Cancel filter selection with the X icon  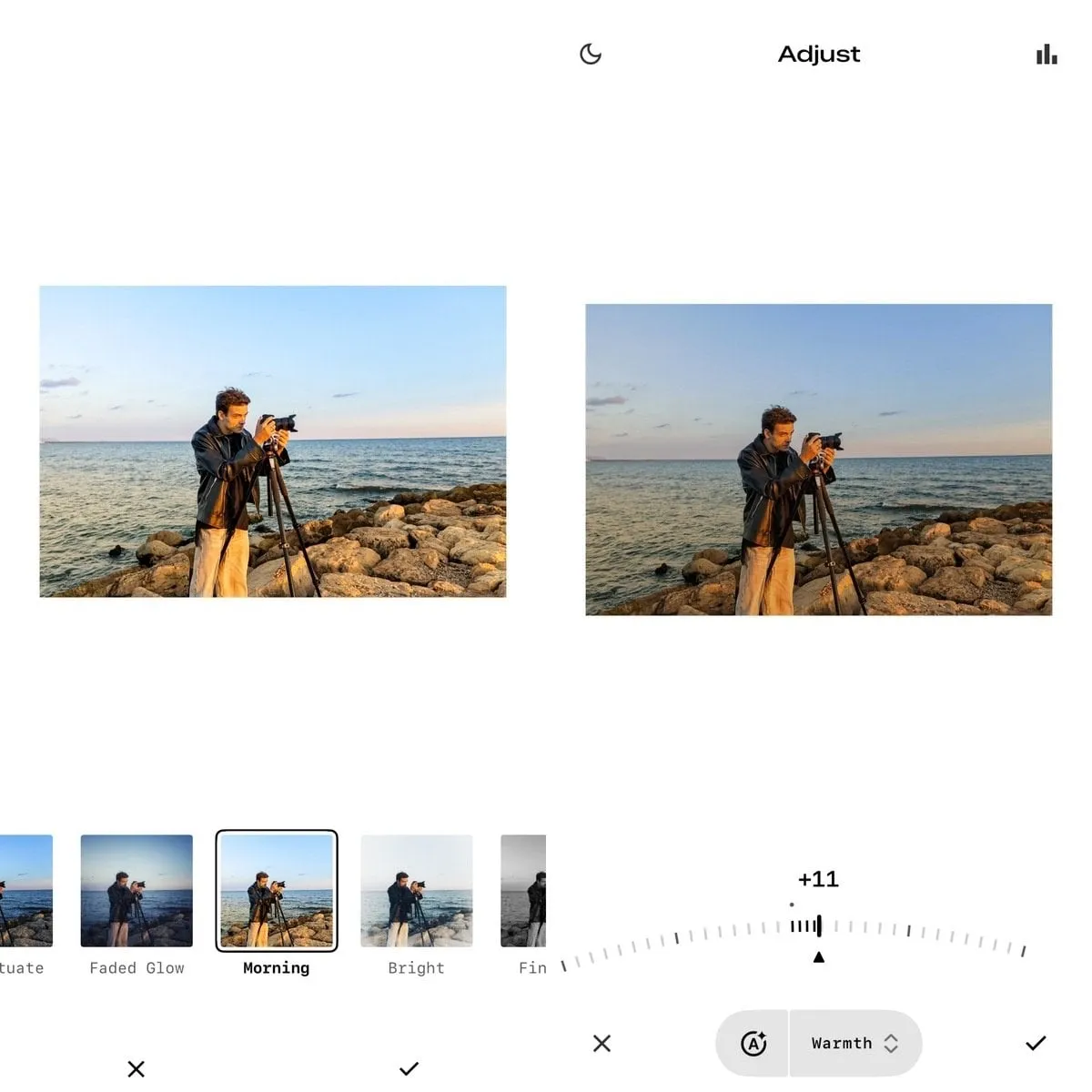coord(136,1068)
